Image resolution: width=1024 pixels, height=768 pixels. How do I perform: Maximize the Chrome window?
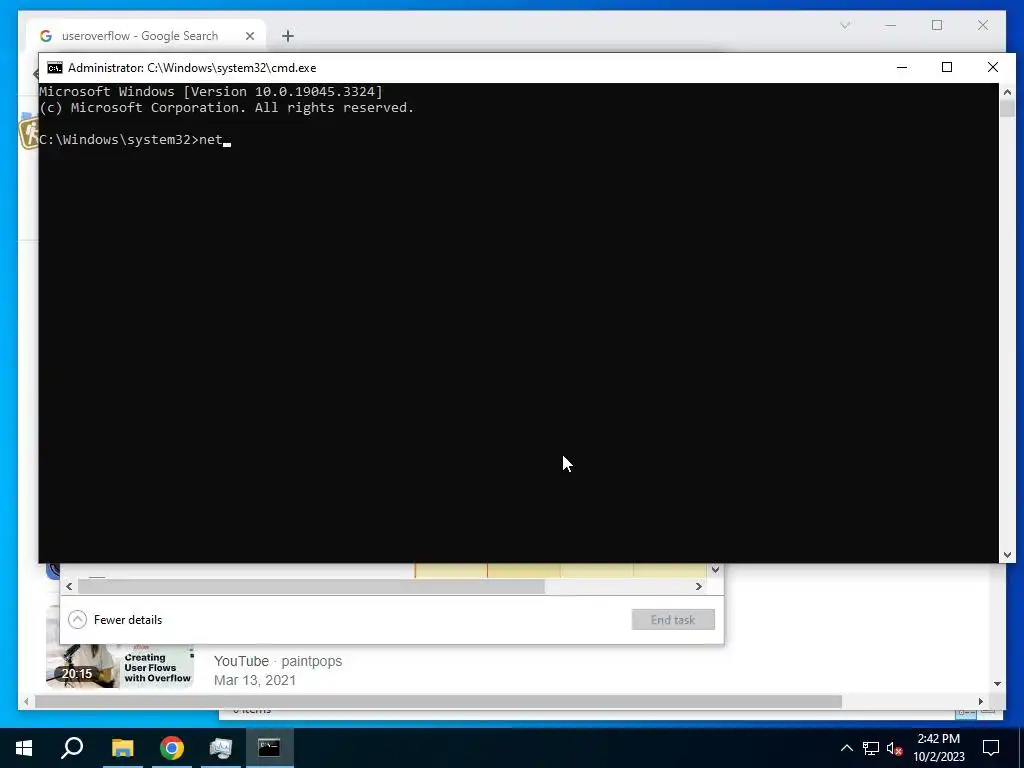(x=937, y=25)
